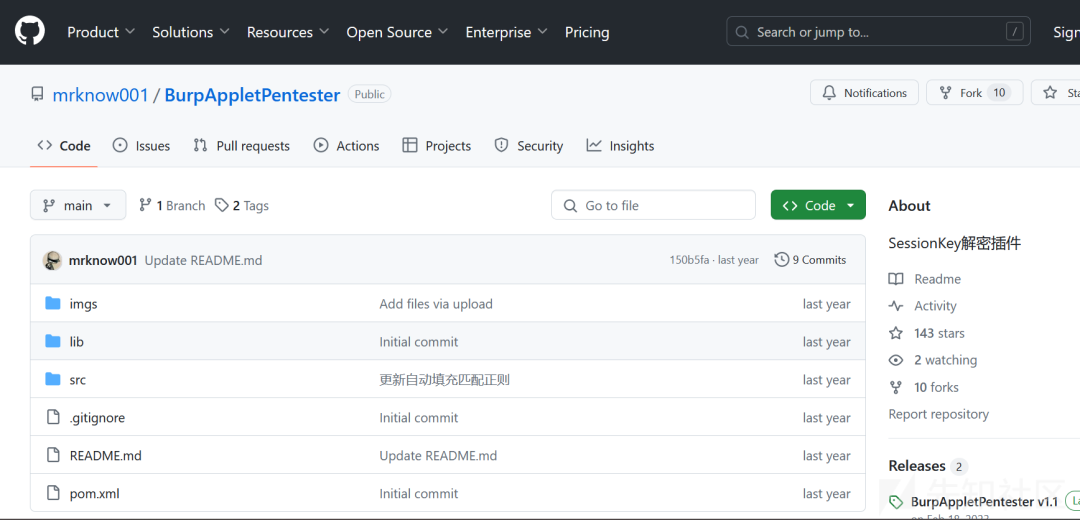Click the README.md file icon
The image size is (1080, 520).
pos(53,455)
